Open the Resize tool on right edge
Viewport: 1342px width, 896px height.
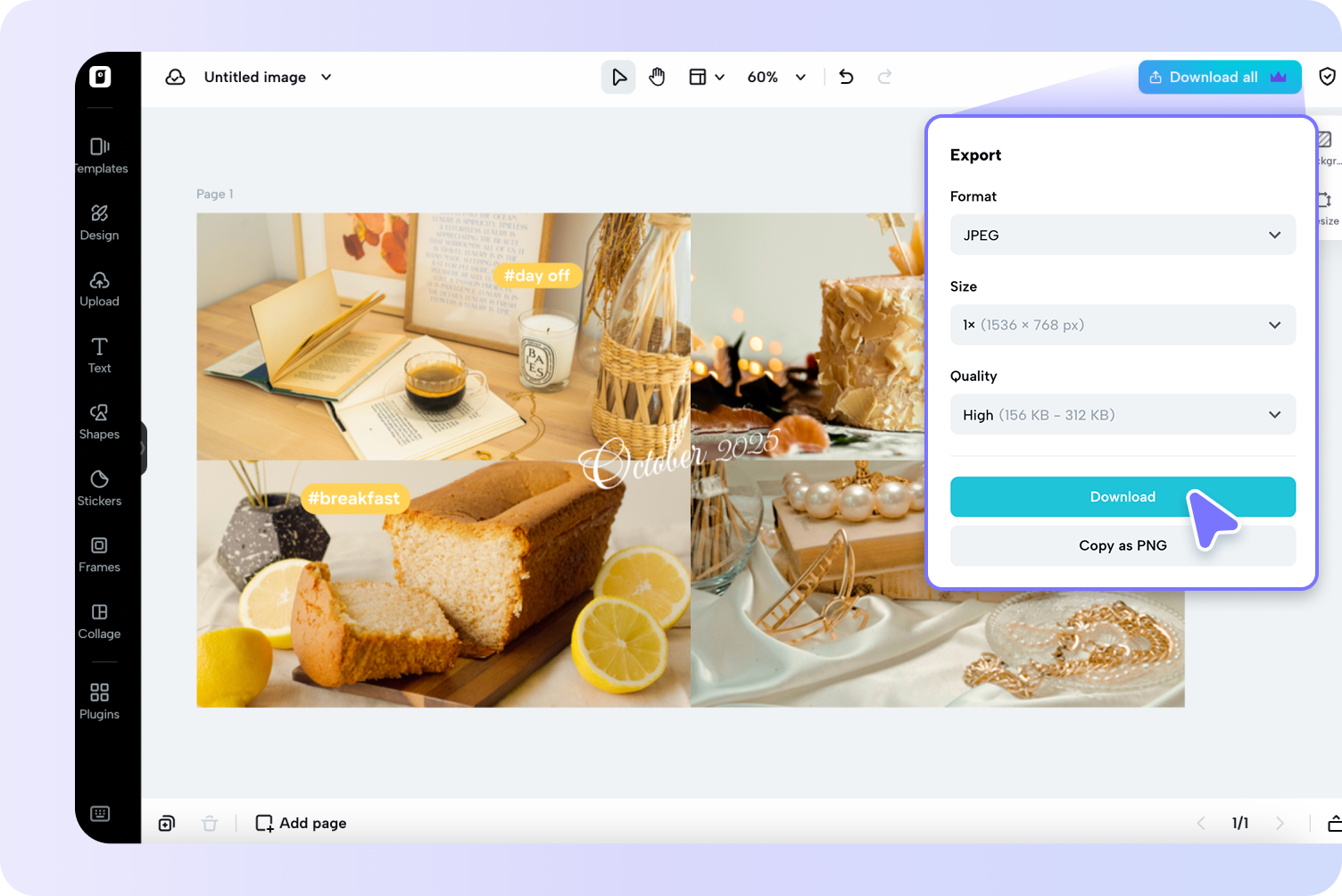1327,208
